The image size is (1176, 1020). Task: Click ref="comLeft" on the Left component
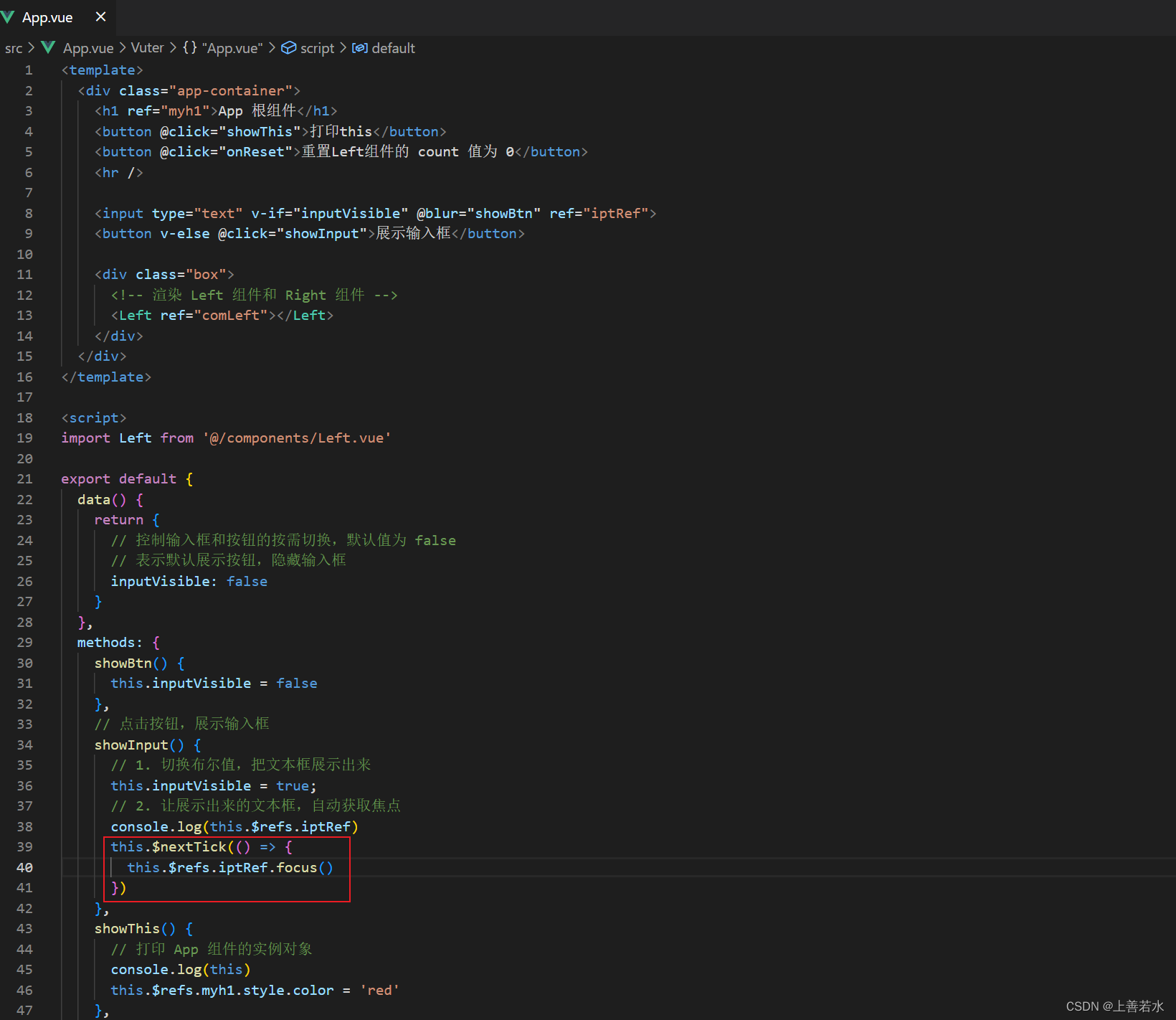coord(214,316)
